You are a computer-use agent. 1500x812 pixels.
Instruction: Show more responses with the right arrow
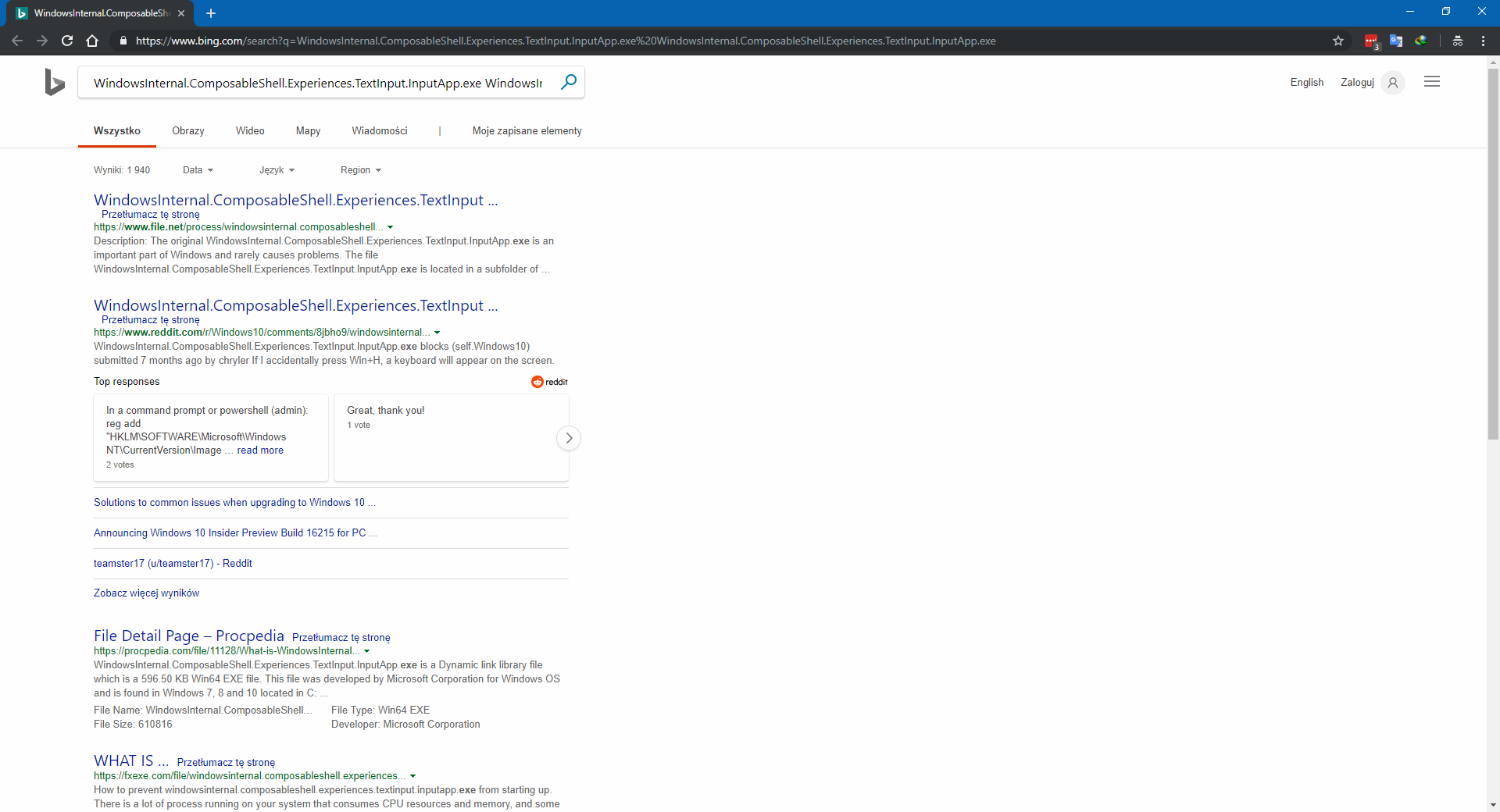tap(568, 438)
